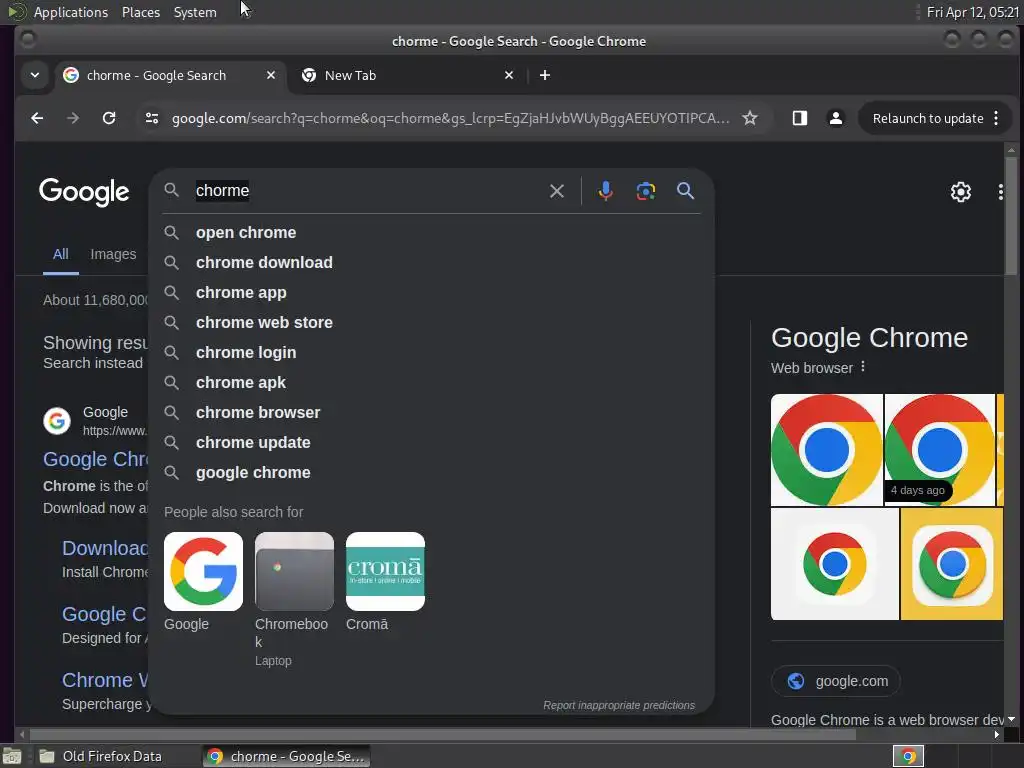Open the tab search dropdown arrow
Image resolution: width=1024 pixels, height=768 pixels.
pyautogui.click(x=35, y=75)
